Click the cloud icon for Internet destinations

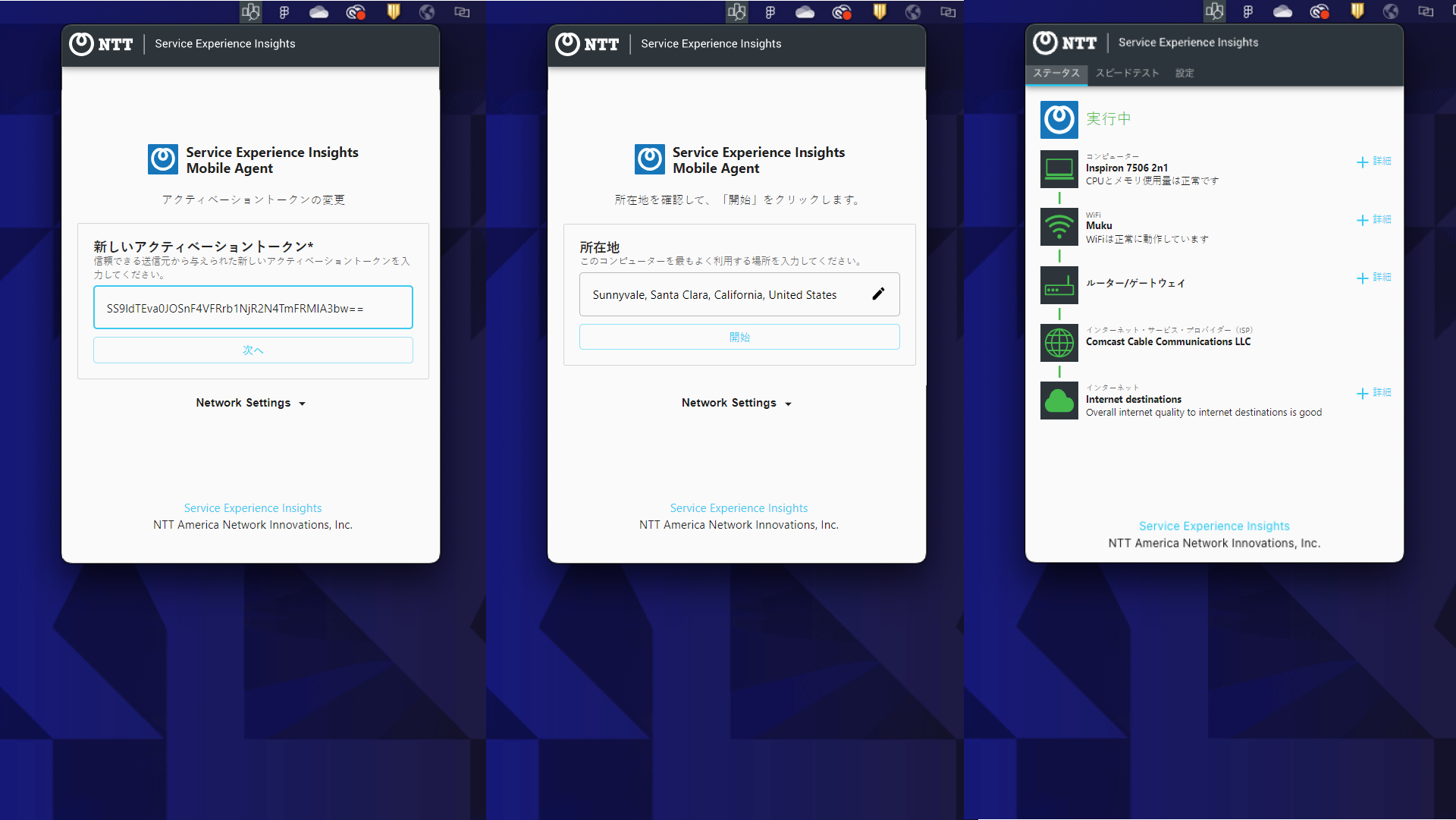point(1059,401)
